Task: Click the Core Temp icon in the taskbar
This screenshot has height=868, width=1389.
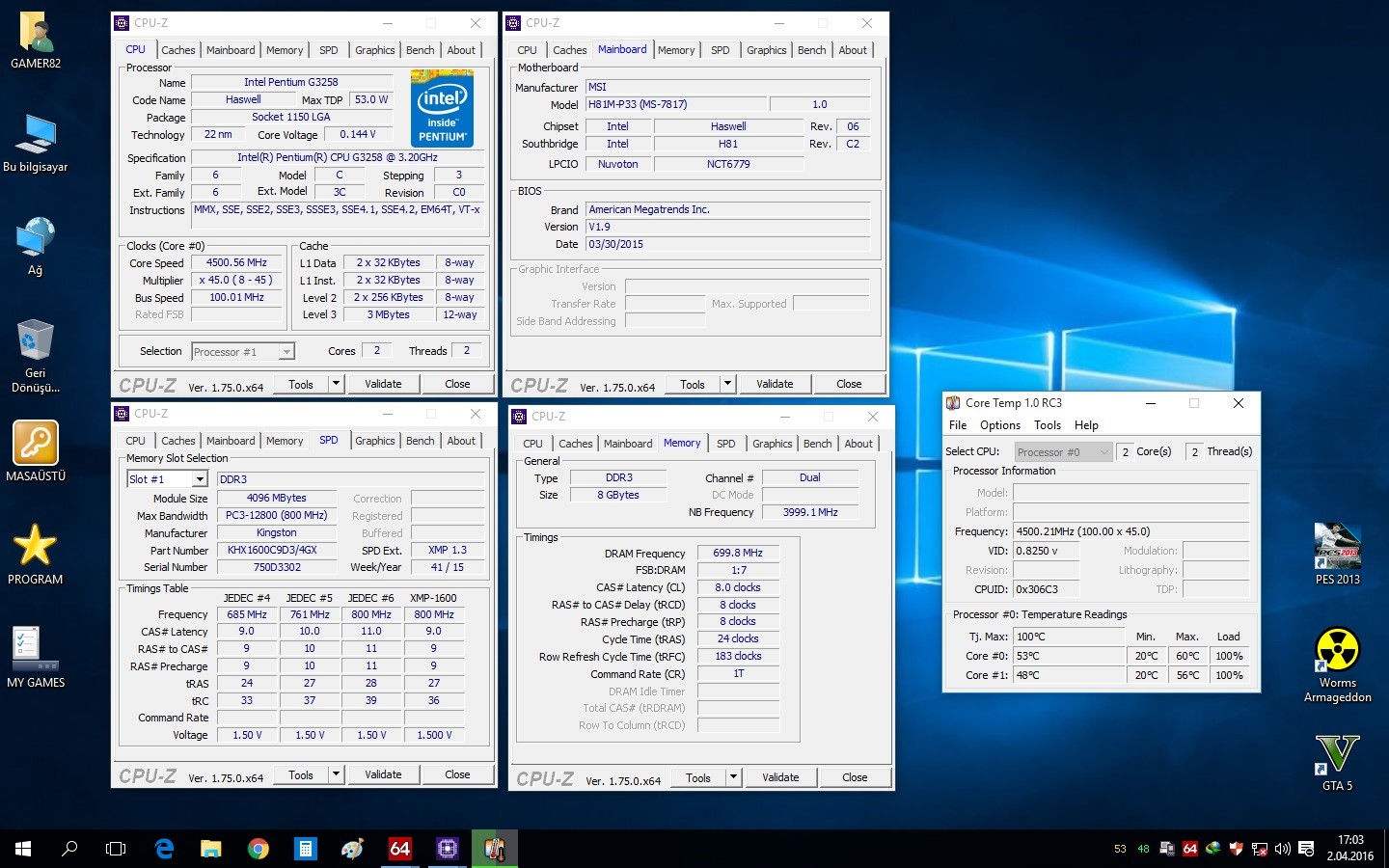Action: point(495,849)
